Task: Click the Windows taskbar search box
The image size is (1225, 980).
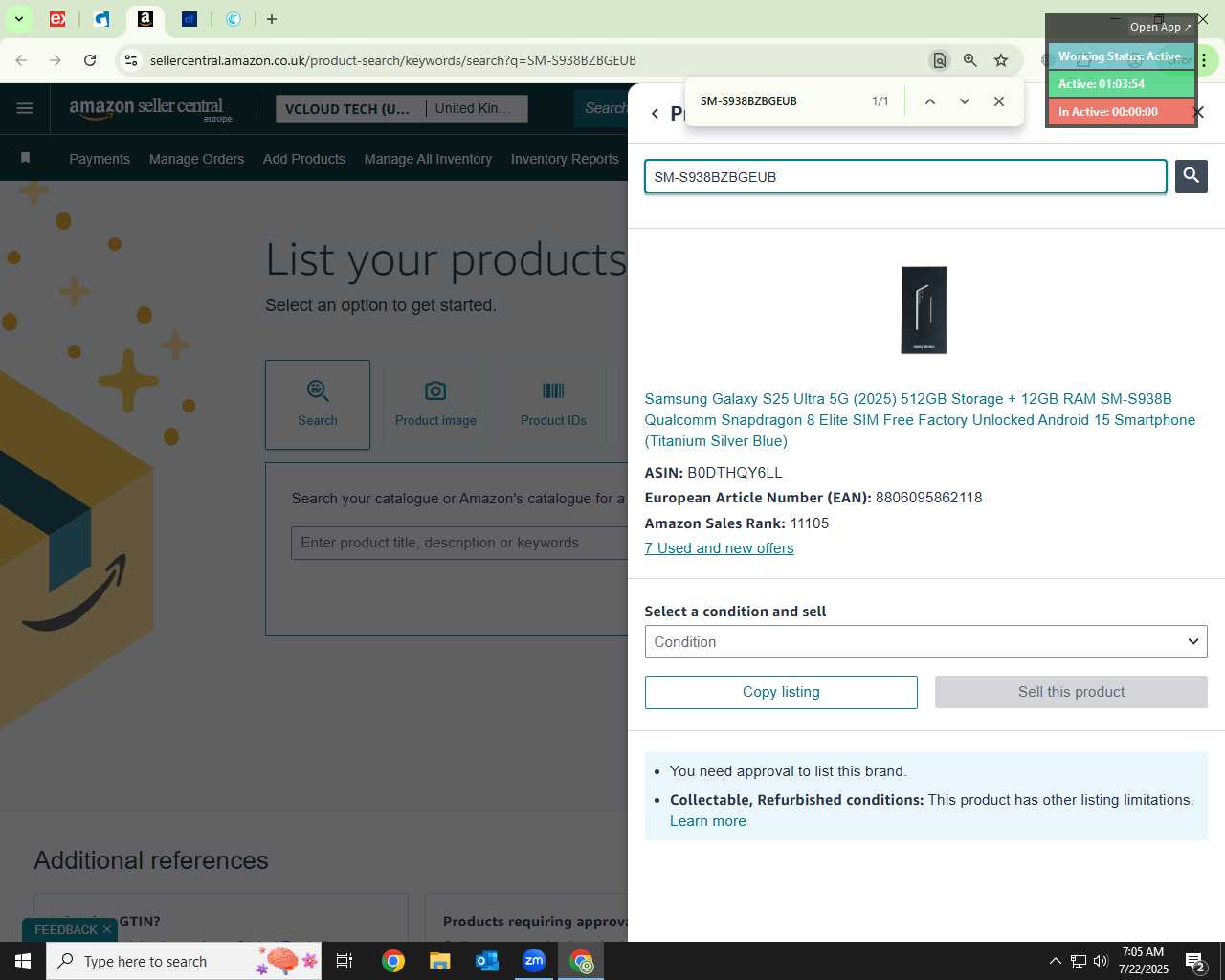Action: [x=185, y=961]
